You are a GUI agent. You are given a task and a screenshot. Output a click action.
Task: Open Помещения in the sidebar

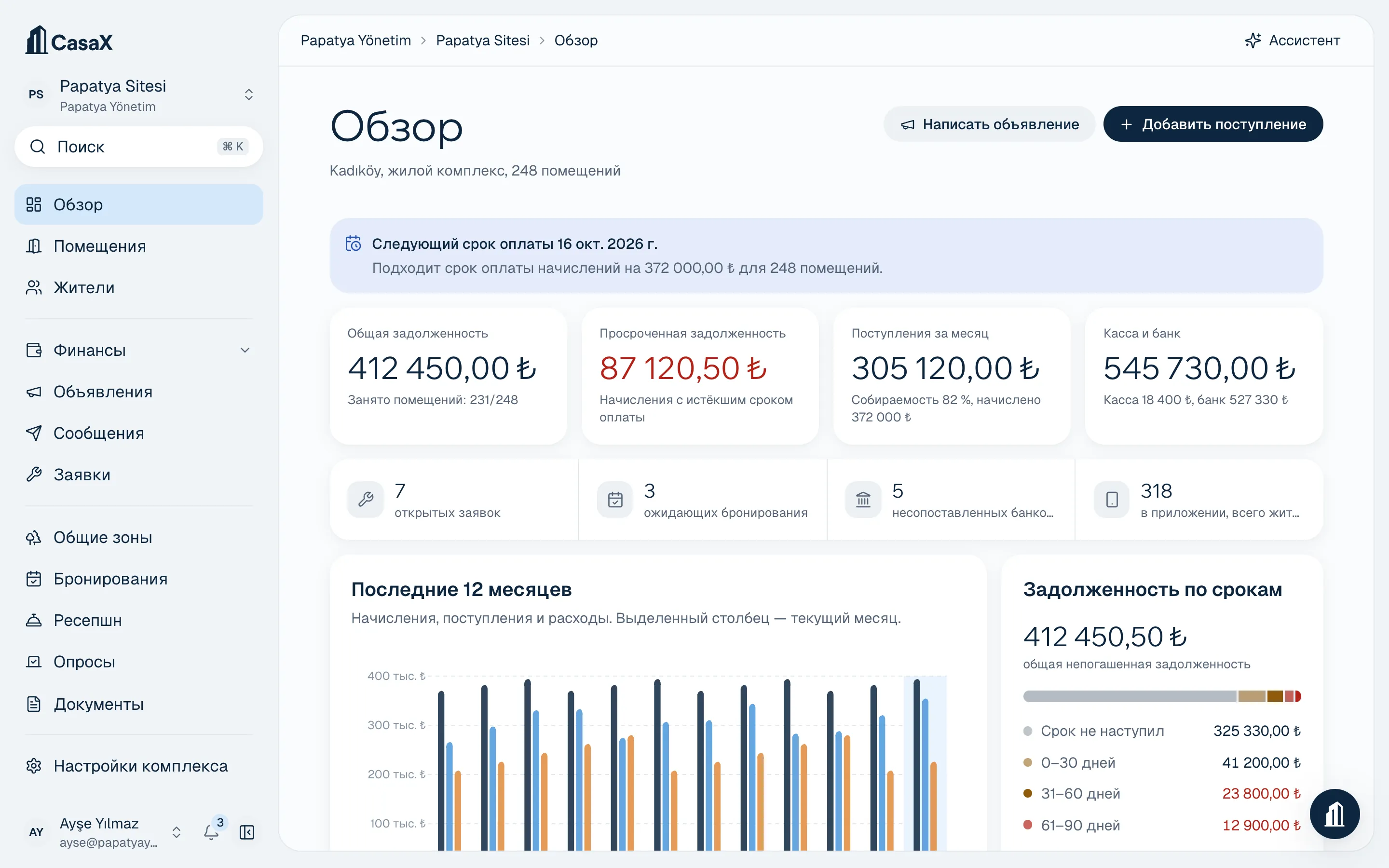[139, 246]
